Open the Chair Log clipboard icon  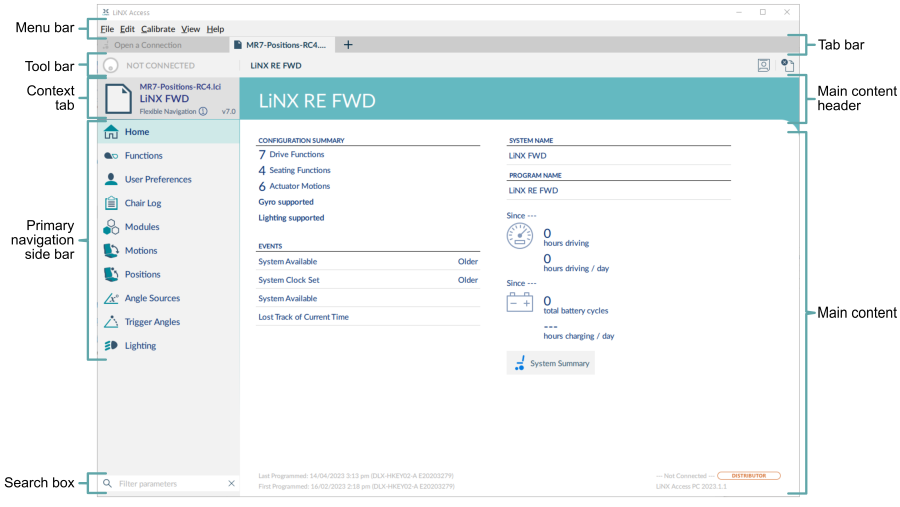click(111, 203)
